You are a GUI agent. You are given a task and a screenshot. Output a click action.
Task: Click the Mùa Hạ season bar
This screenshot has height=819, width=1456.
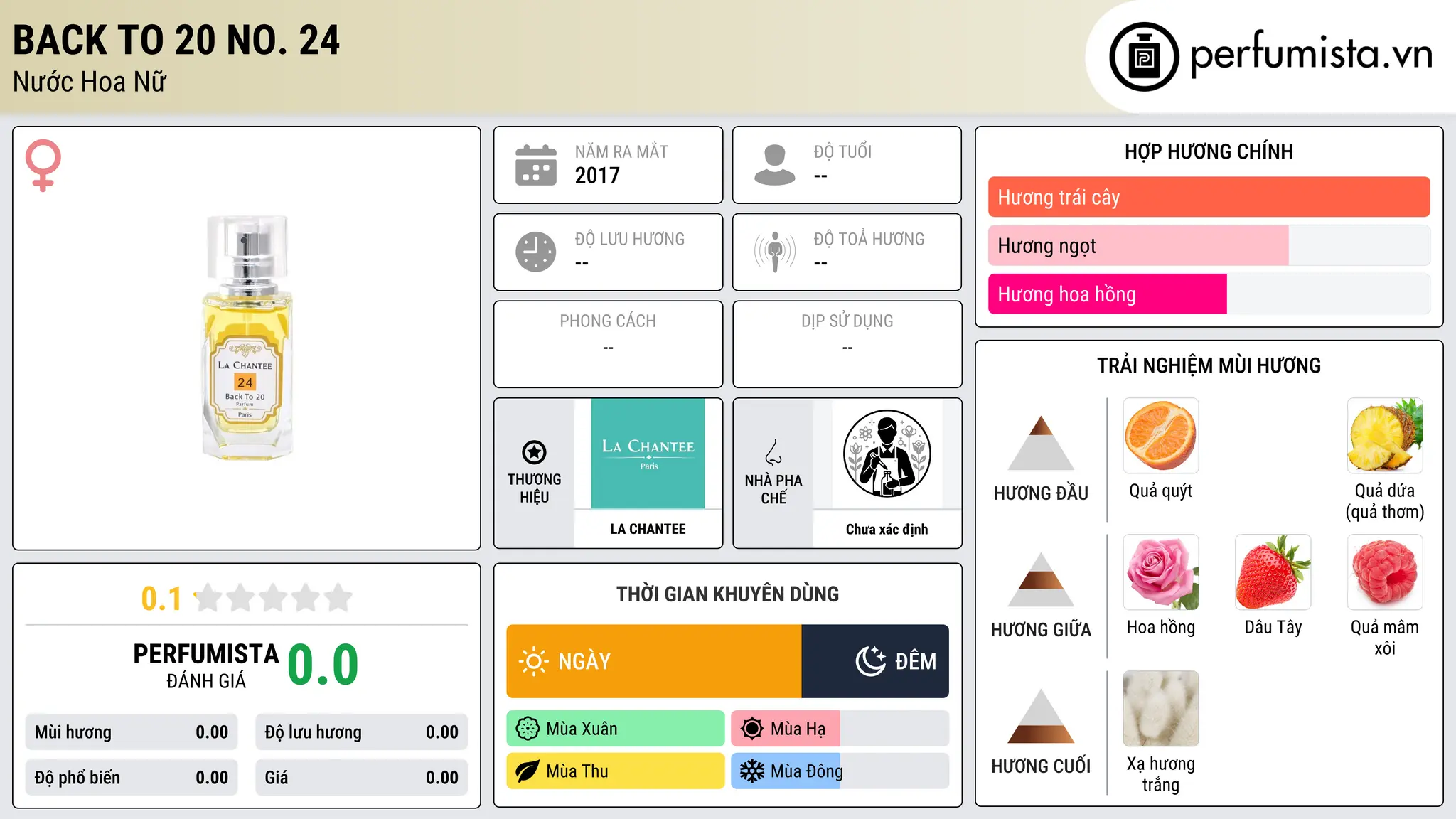[x=840, y=729]
